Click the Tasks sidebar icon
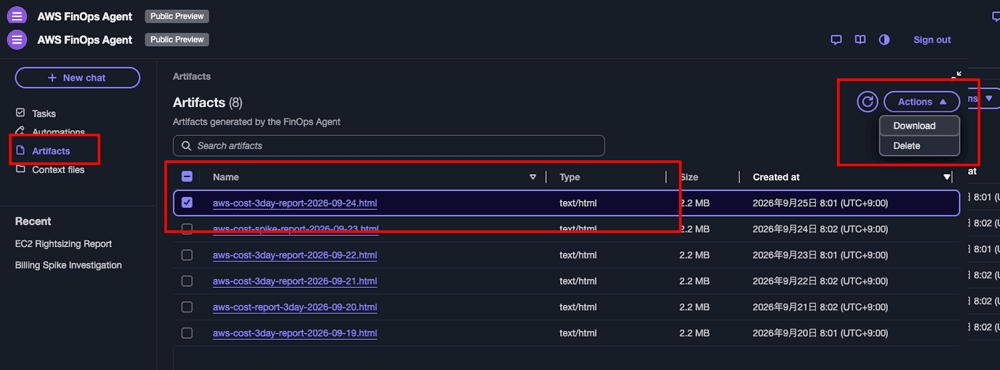The height and width of the screenshot is (370, 1000). pos(20,113)
